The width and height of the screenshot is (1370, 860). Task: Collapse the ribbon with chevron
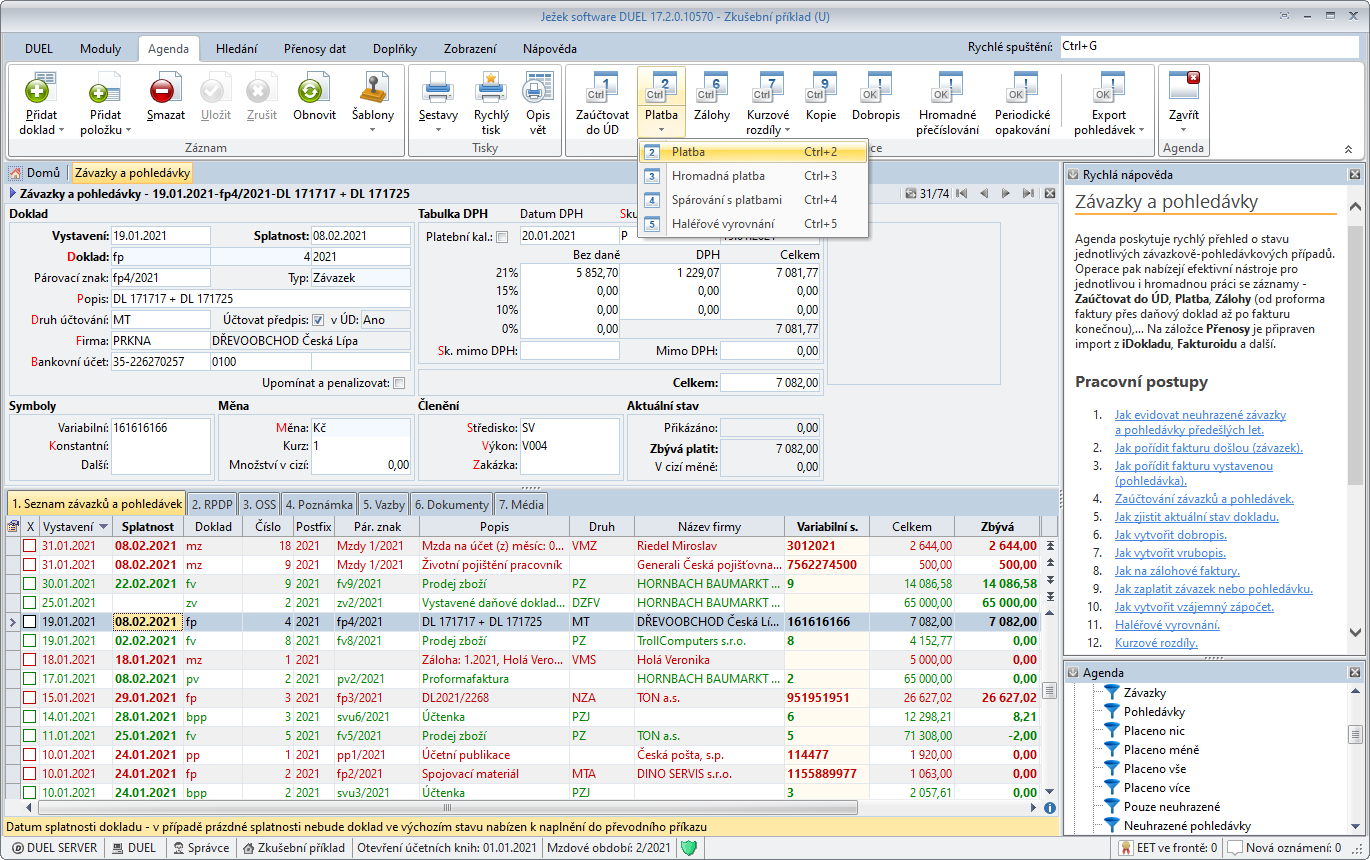(1348, 148)
